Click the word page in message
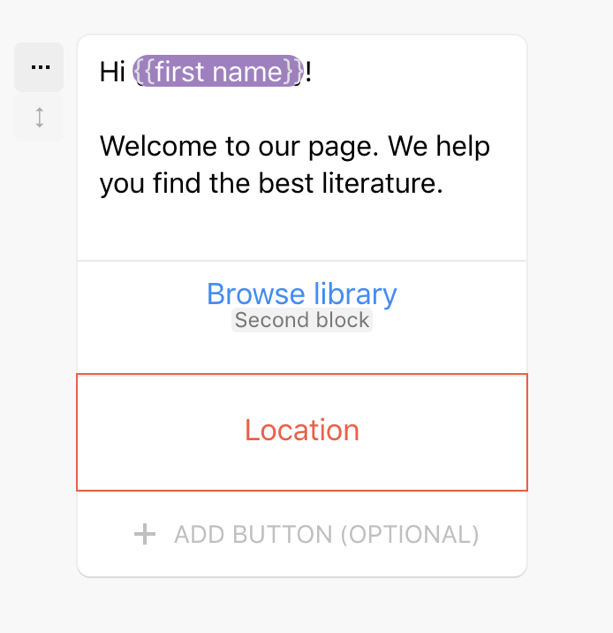The width and height of the screenshot is (613, 633). click(342, 147)
